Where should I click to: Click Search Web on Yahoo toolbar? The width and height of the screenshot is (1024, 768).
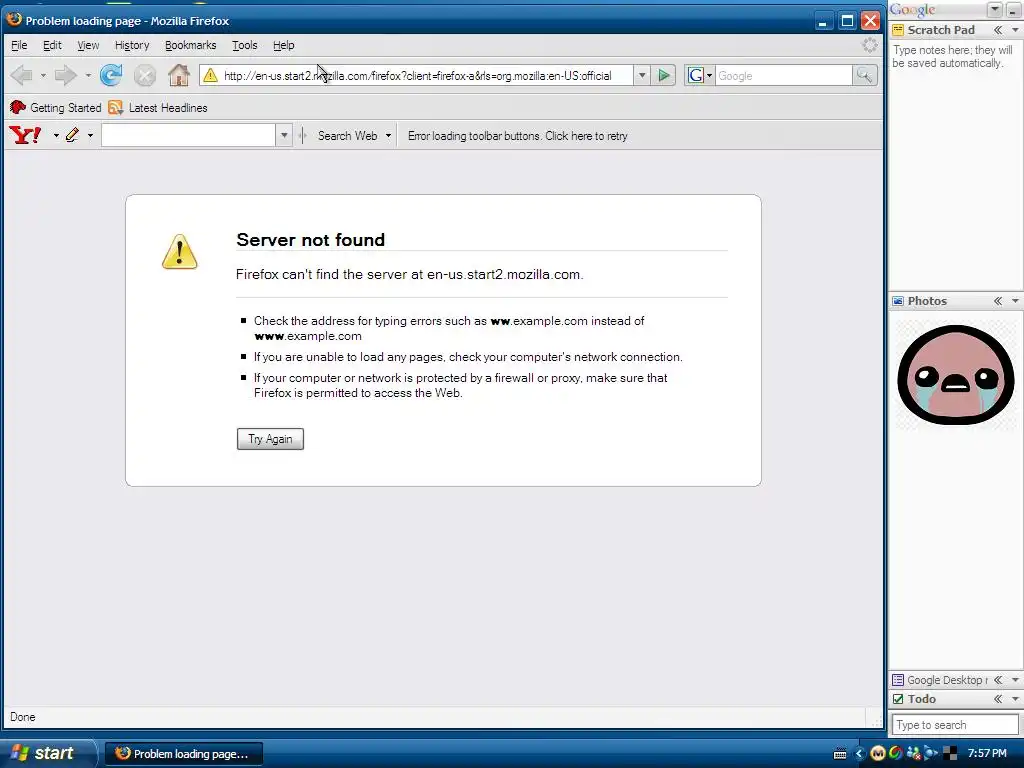pyautogui.click(x=347, y=136)
